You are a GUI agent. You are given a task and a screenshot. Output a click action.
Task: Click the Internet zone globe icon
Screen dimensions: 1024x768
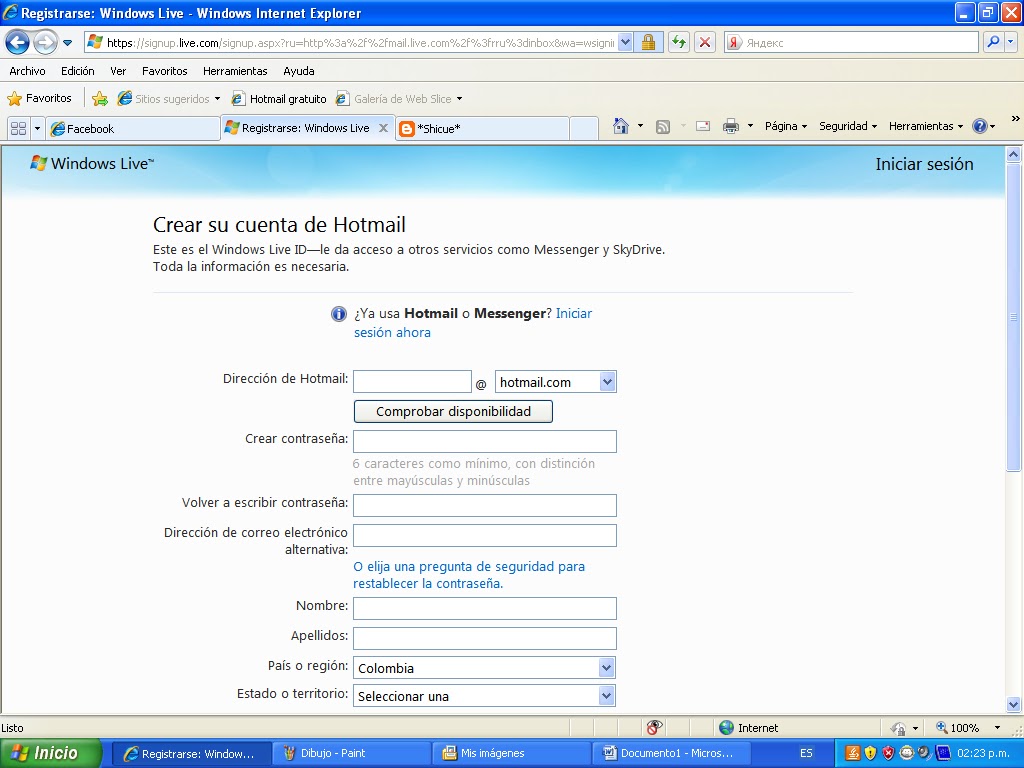(x=726, y=728)
